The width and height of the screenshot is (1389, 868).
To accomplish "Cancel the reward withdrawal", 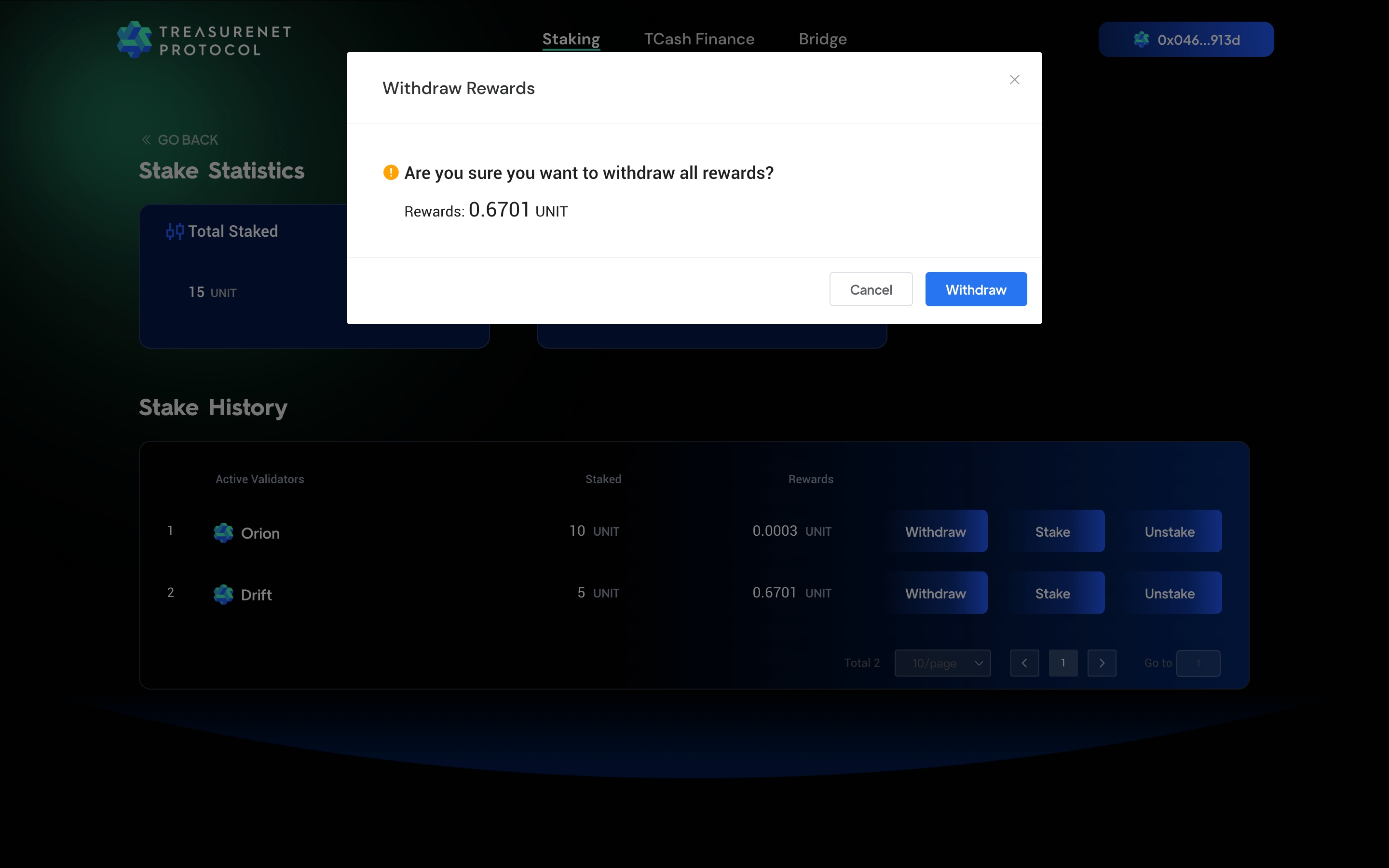I will coord(871,289).
